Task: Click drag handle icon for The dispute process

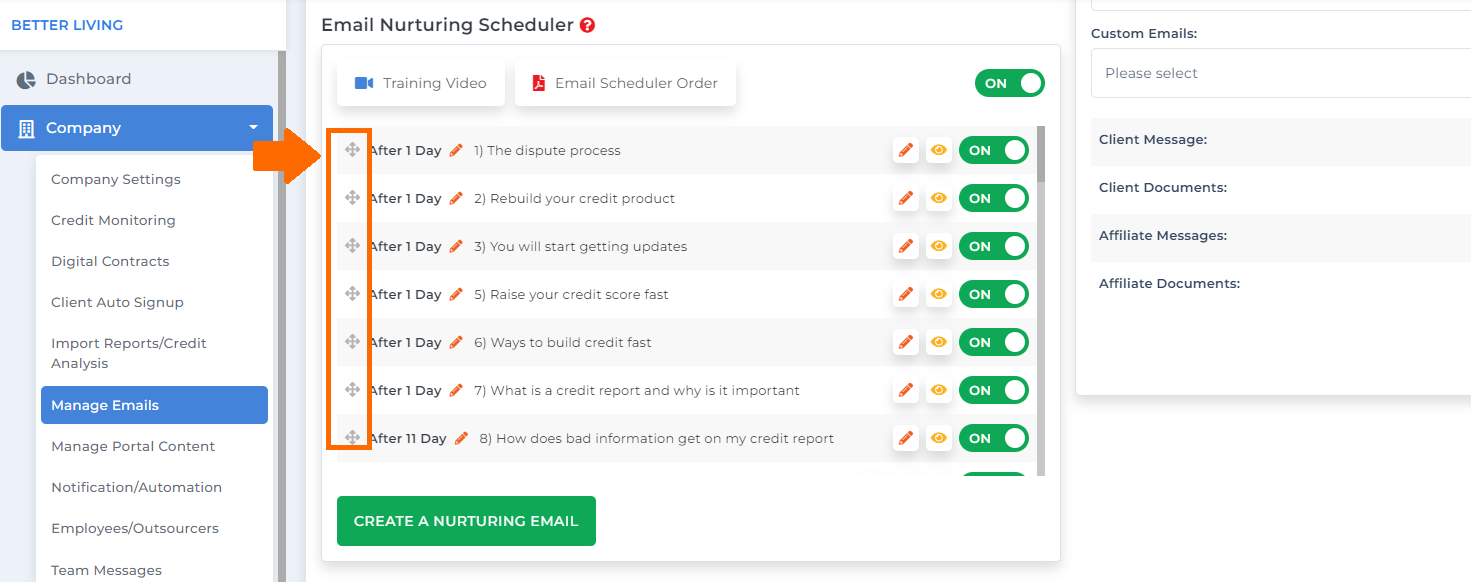Action: click(352, 150)
